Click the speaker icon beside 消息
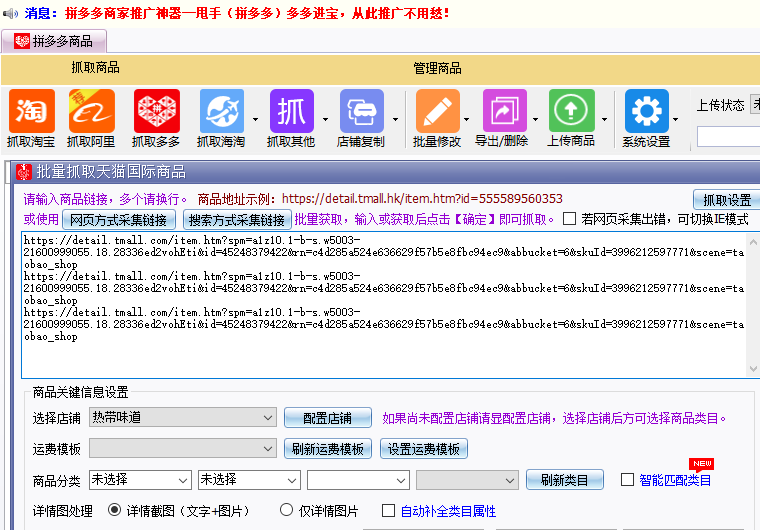This screenshot has width=760, height=530. [10, 13]
